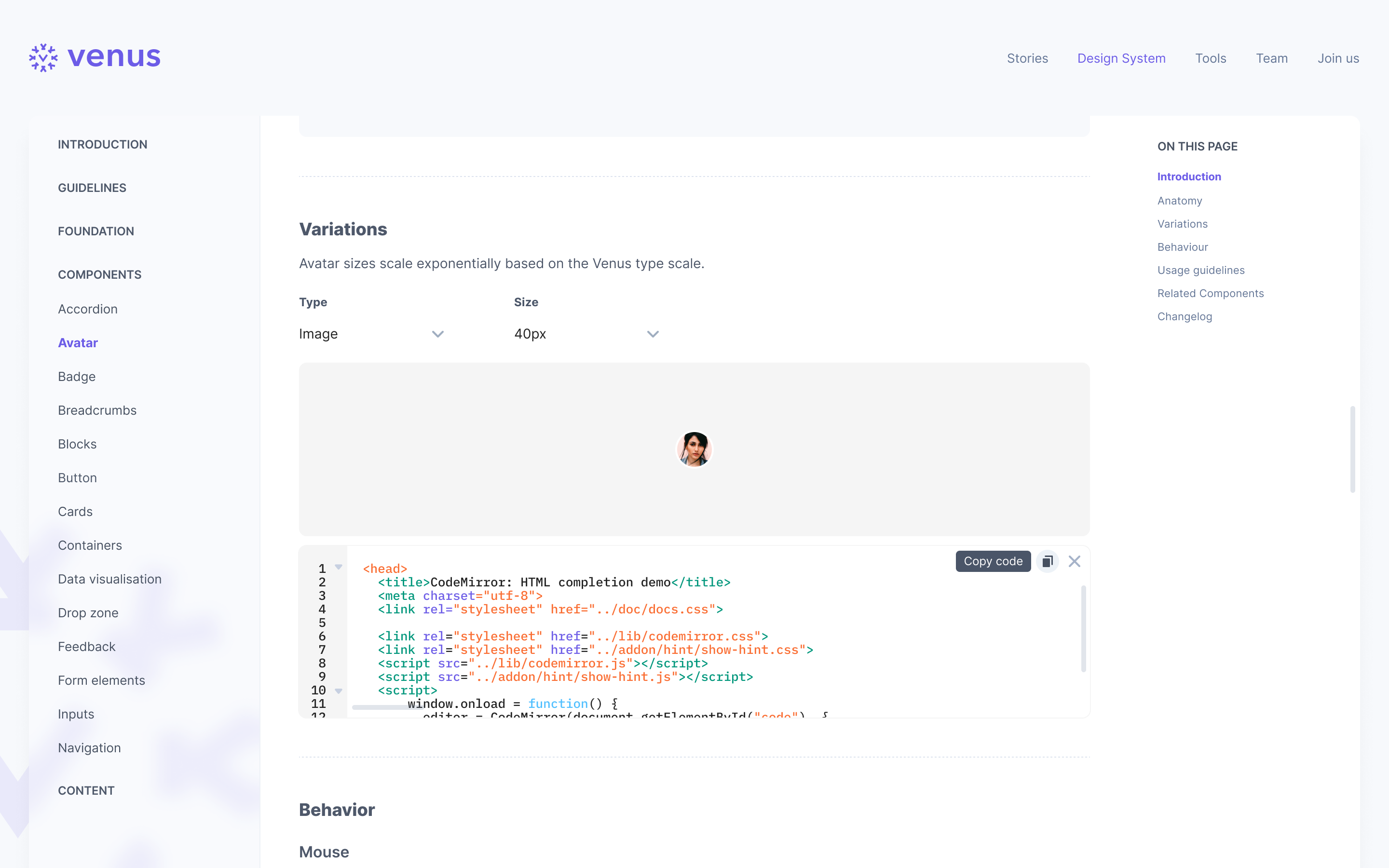Expand CONTENT sidebar section
This screenshot has height=868, width=1389.
point(86,790)
